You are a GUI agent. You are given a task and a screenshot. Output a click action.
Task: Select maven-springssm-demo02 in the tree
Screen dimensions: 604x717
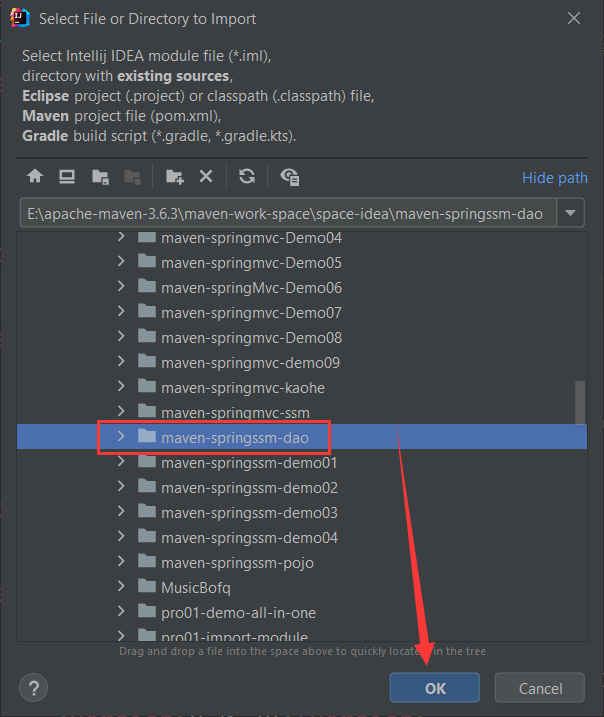click(249, 488)
